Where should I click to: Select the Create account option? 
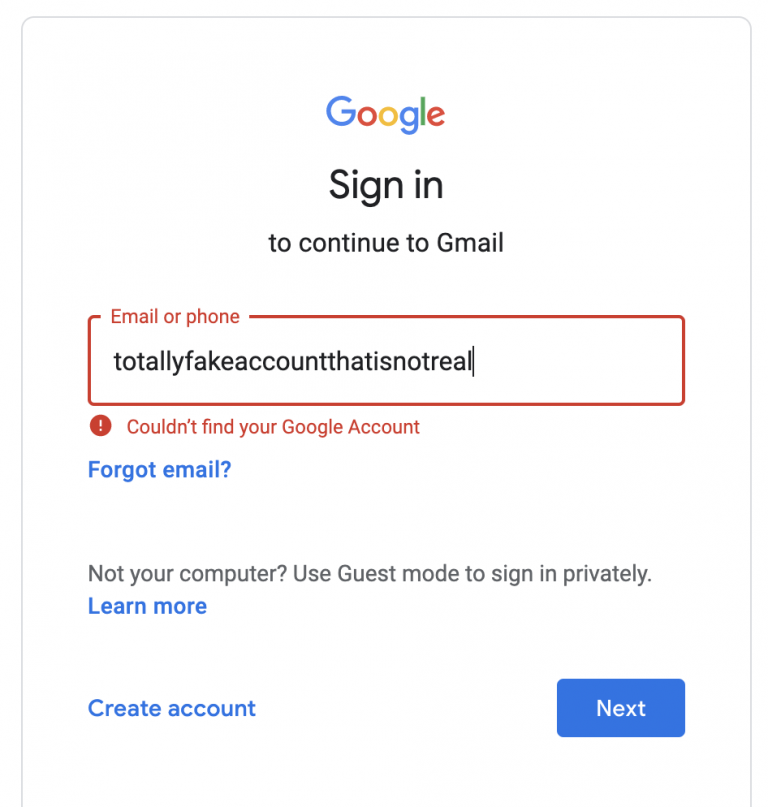(x=171, y=708)
